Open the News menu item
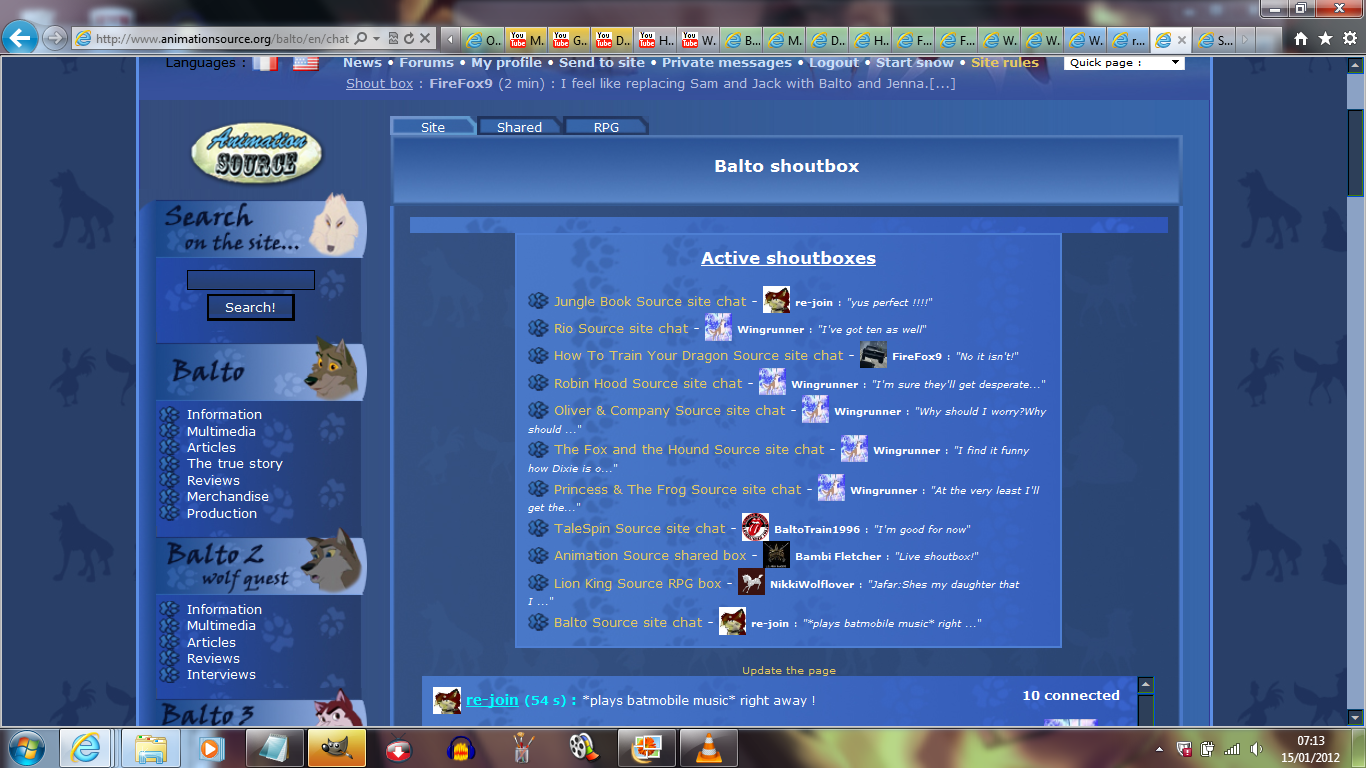Screen dimensions: 1366x768 [x=362, y=62]
